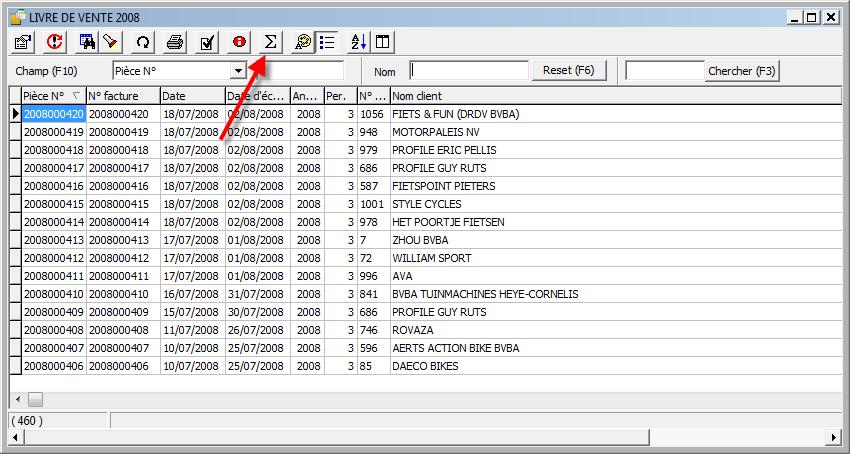Click the Date column header
The width and height of the screenshot is (850, 454).
click(x=192, y=96)
